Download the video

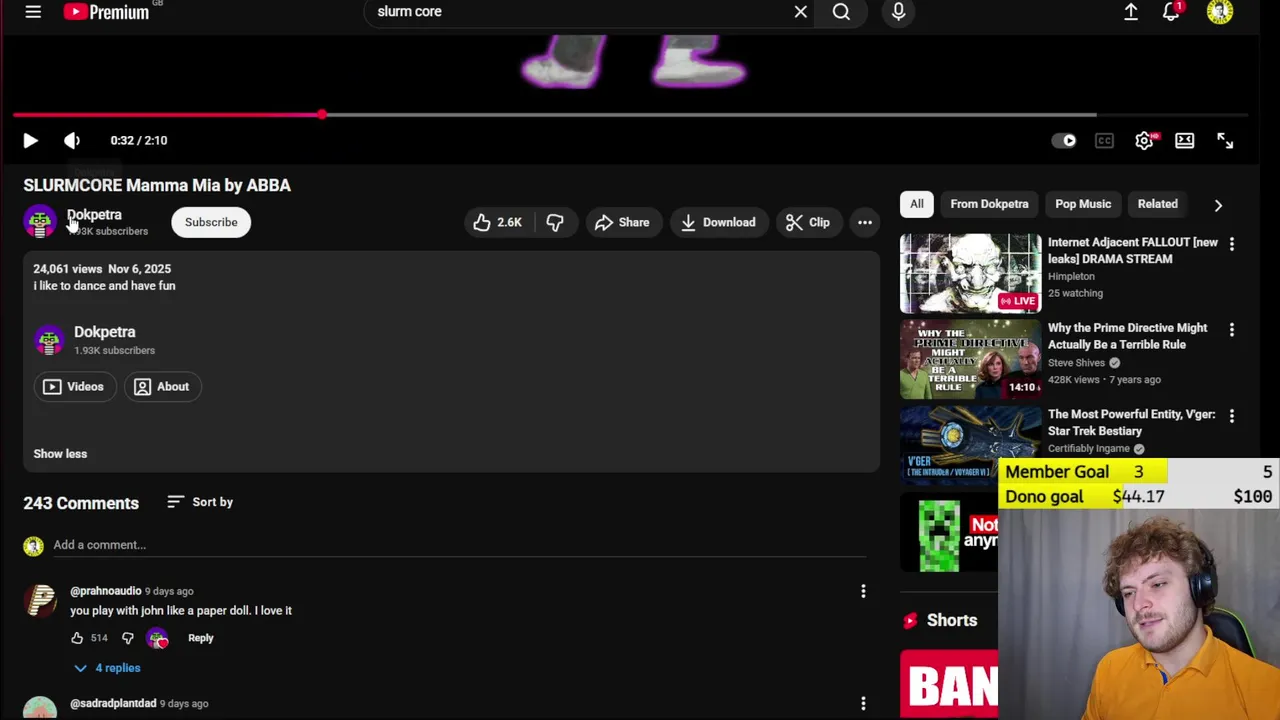(718, 222)
